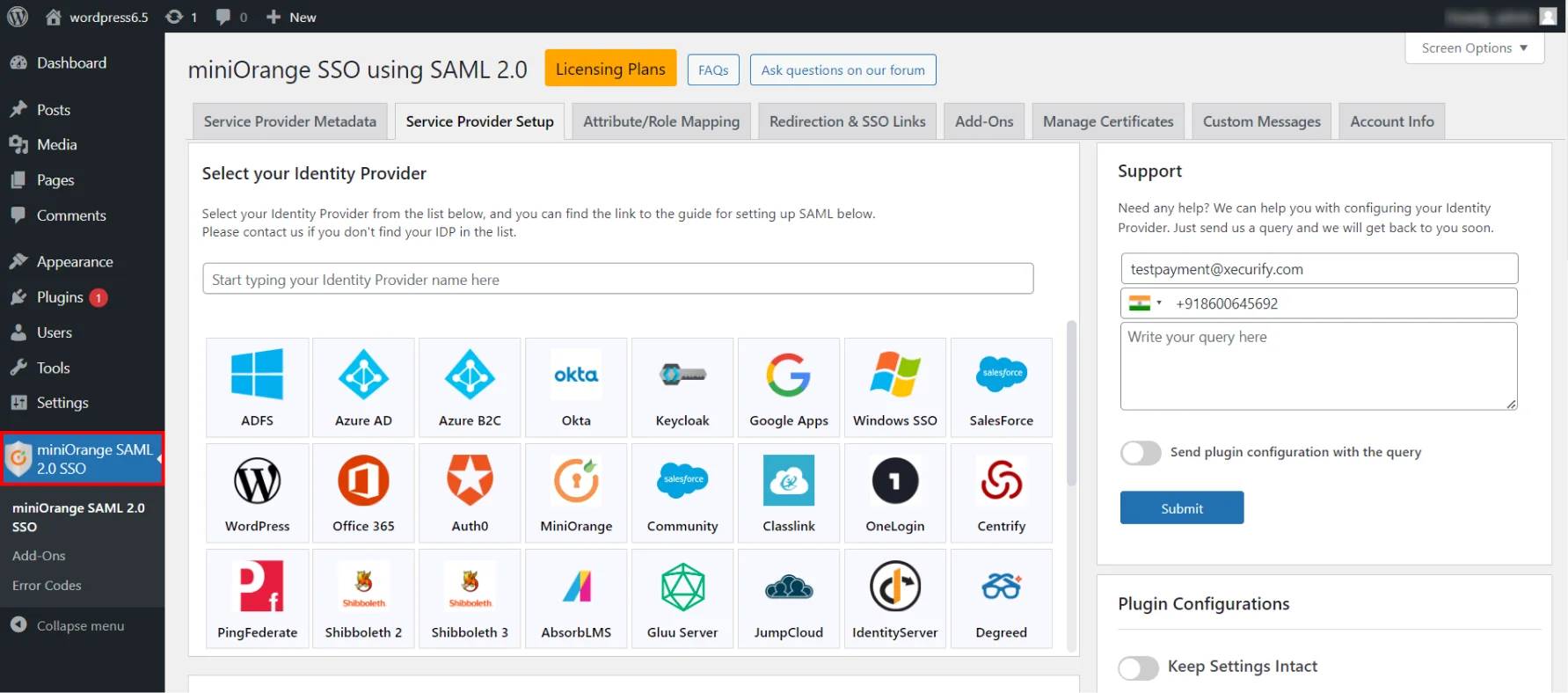Click the Write your query textarea
This screenshot has width=1568, height=693.
point(1319,366)
